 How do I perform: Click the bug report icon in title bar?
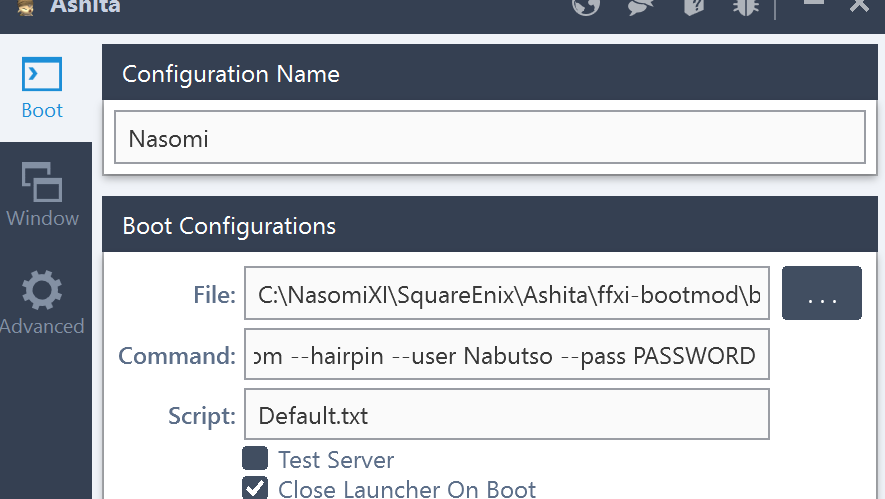point(746,7)
